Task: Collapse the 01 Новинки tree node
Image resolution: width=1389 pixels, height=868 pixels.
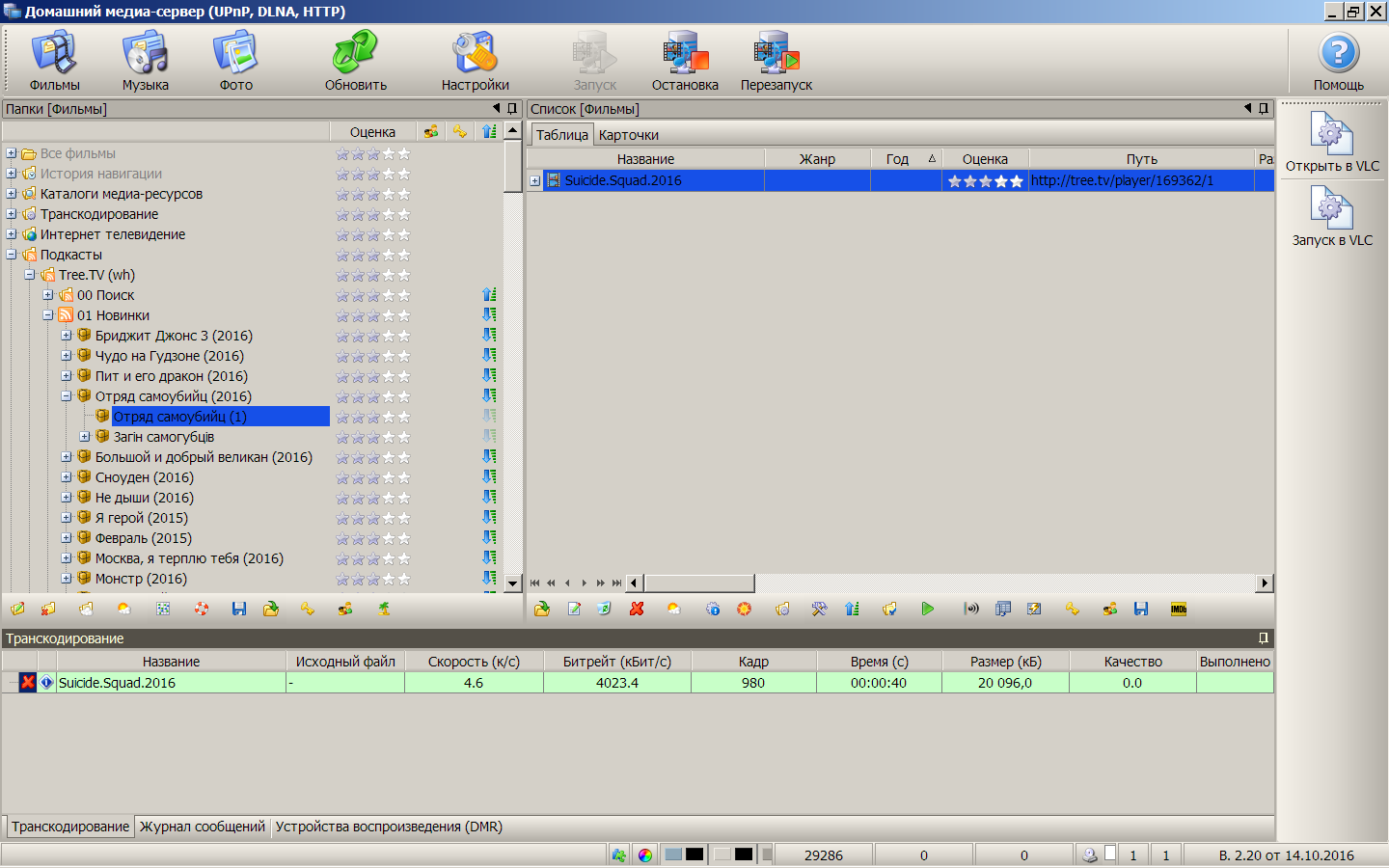Action: coord(48,315)
